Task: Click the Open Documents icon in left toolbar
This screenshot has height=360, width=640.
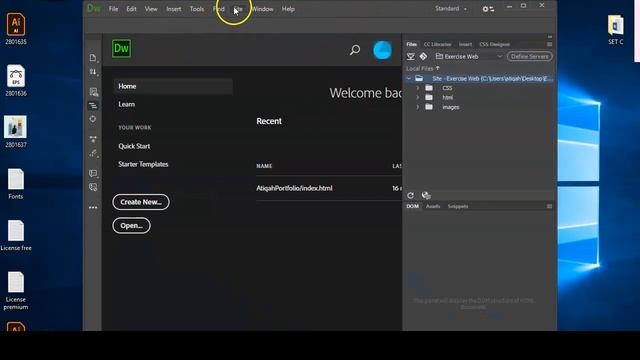Action: [x=93, y=58]
